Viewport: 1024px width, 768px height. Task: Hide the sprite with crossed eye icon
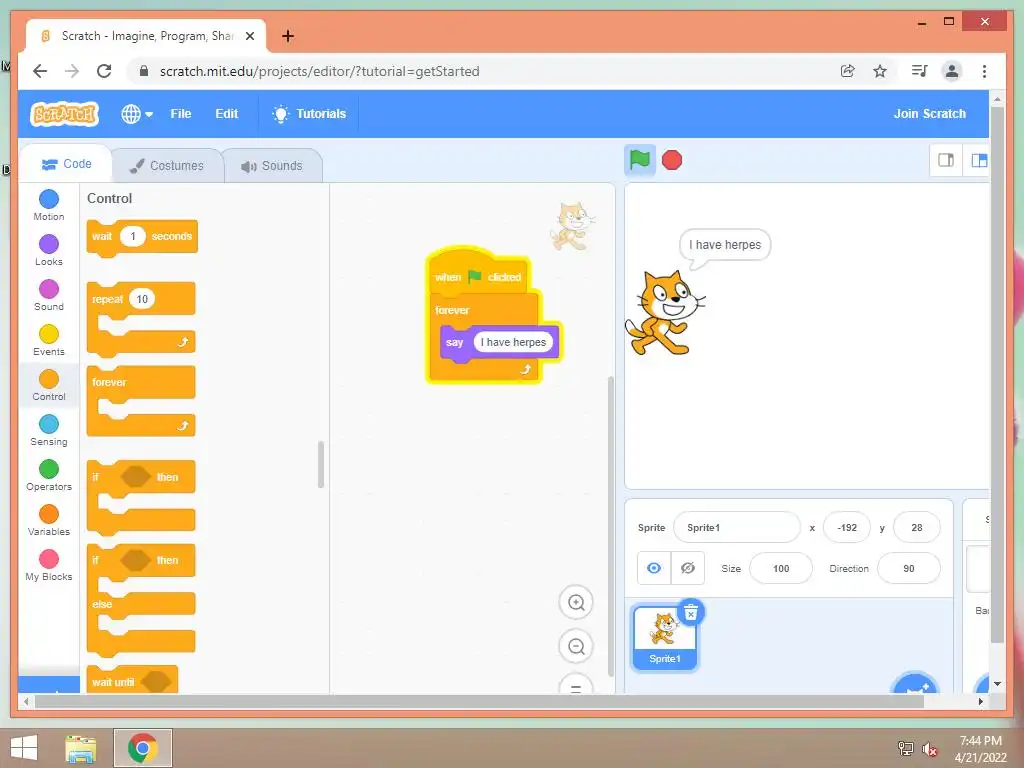point(688,568)
